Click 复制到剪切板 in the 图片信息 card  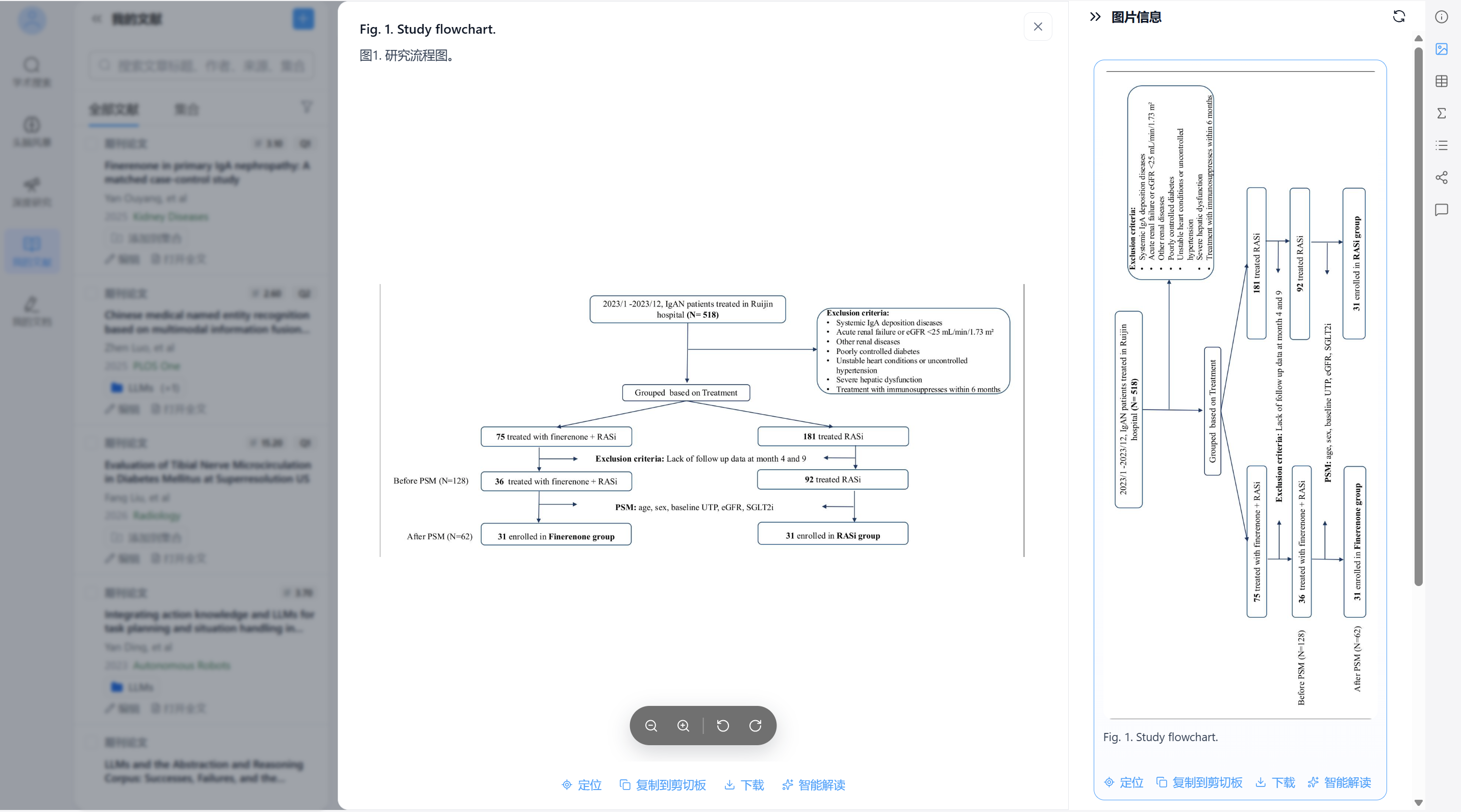(x=1199, y=782)
